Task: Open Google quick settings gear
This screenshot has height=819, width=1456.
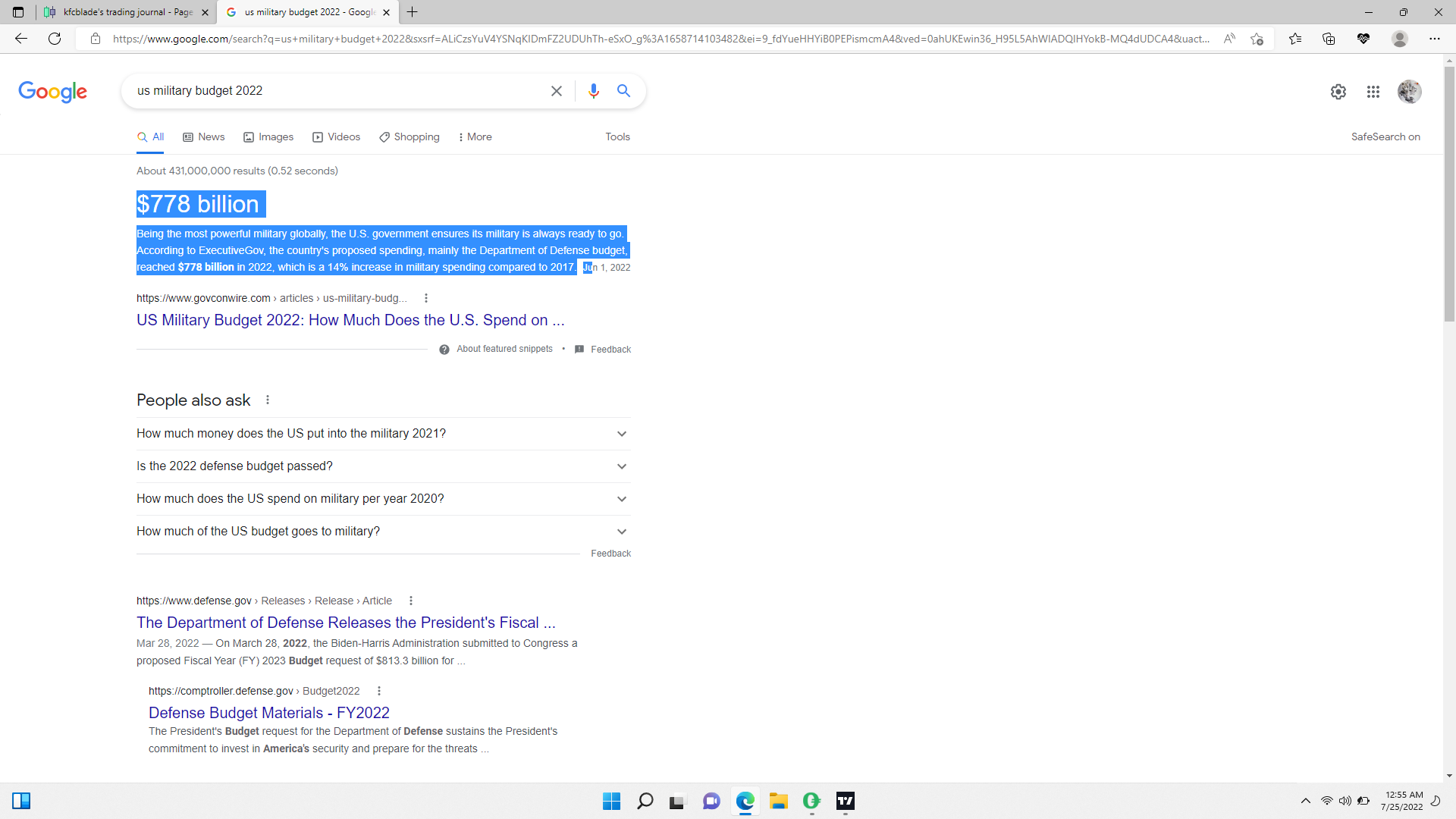Action: [1338, 92]
